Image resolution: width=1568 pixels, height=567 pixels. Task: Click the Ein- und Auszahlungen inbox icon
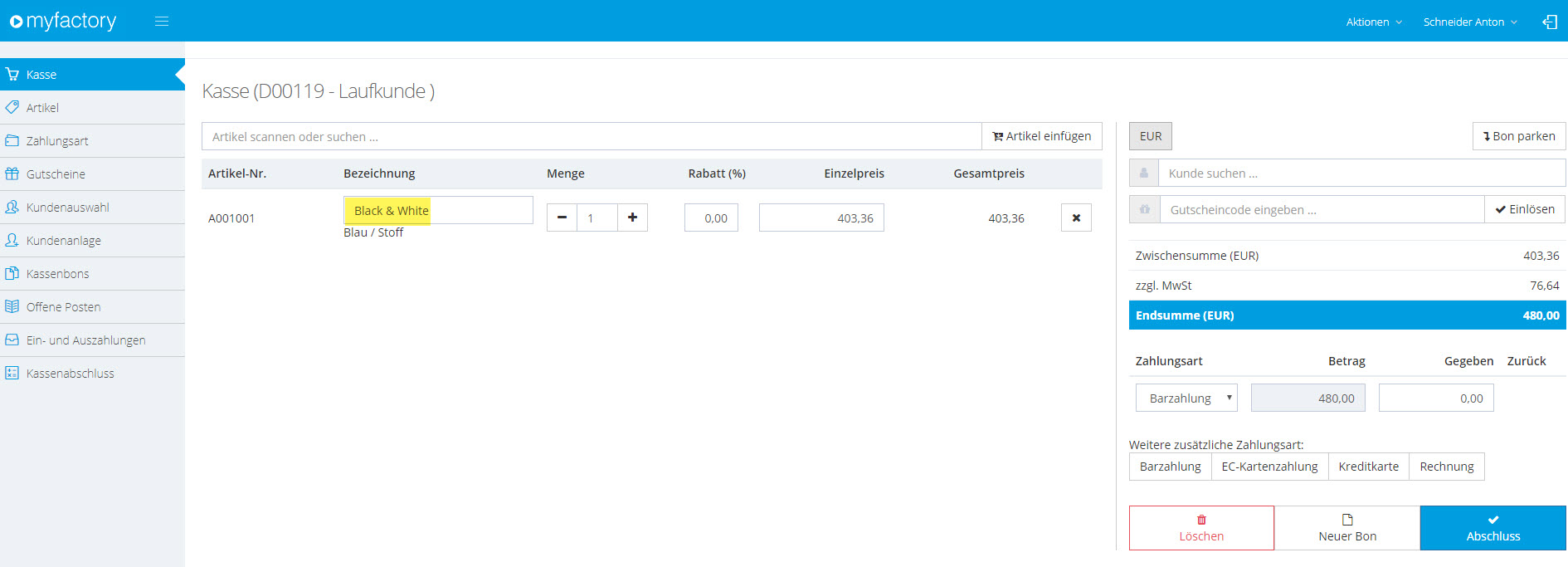(12, 340)
